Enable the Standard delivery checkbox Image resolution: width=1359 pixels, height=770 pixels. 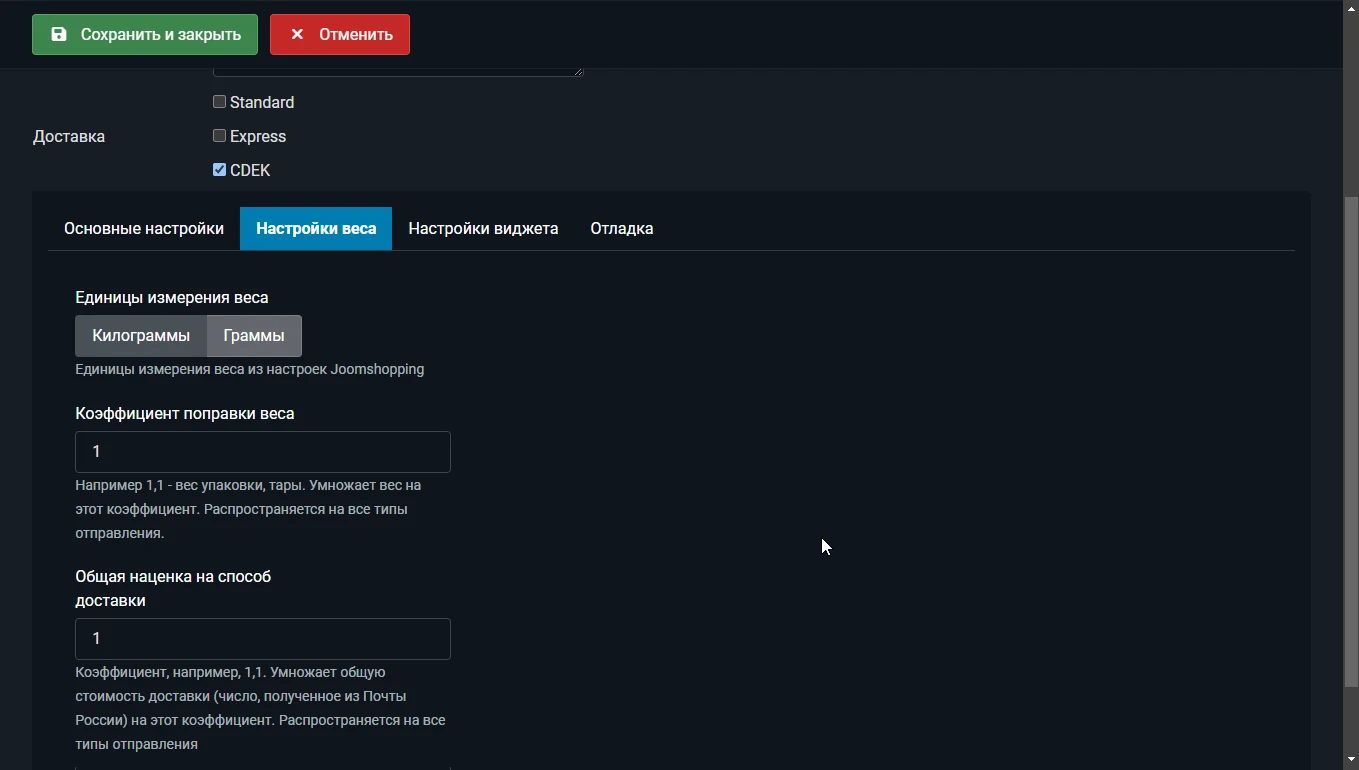[219, 102]
